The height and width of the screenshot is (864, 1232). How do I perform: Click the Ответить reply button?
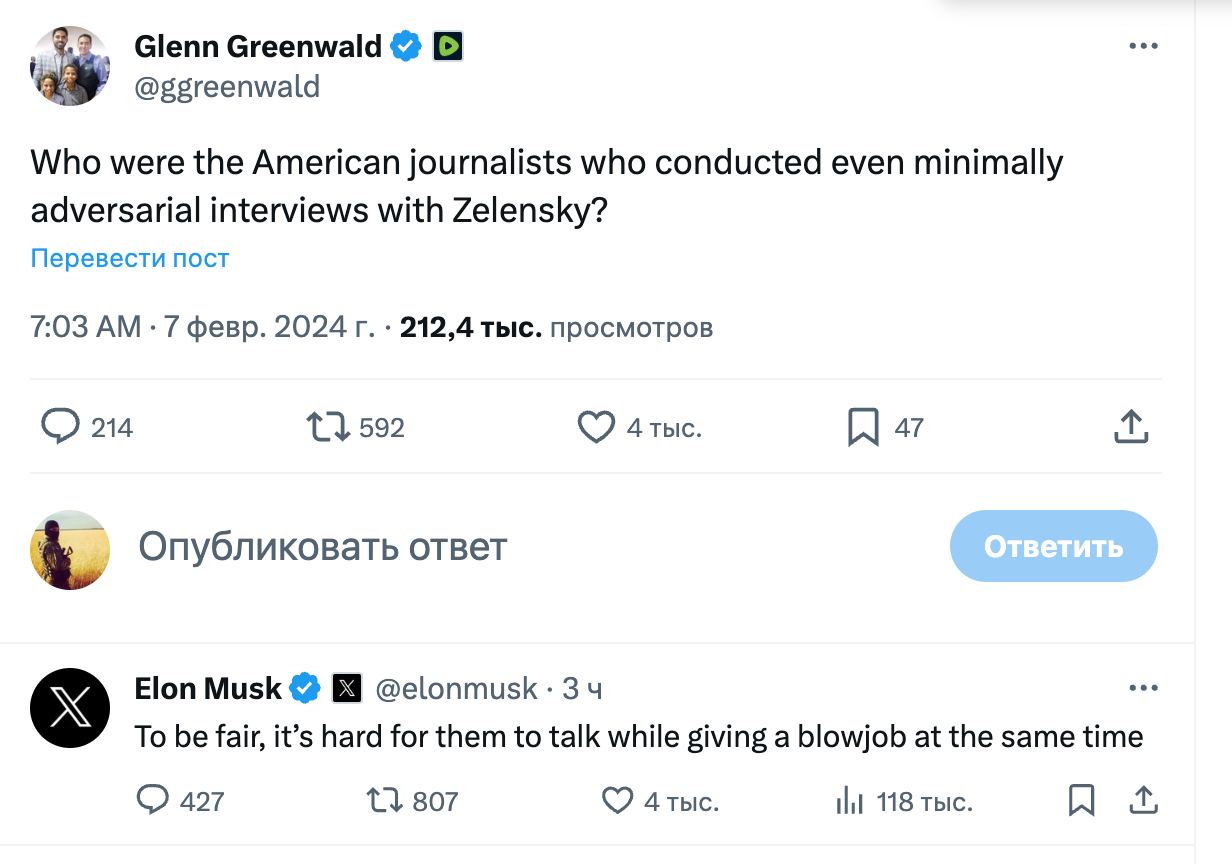pos(1053,546)
